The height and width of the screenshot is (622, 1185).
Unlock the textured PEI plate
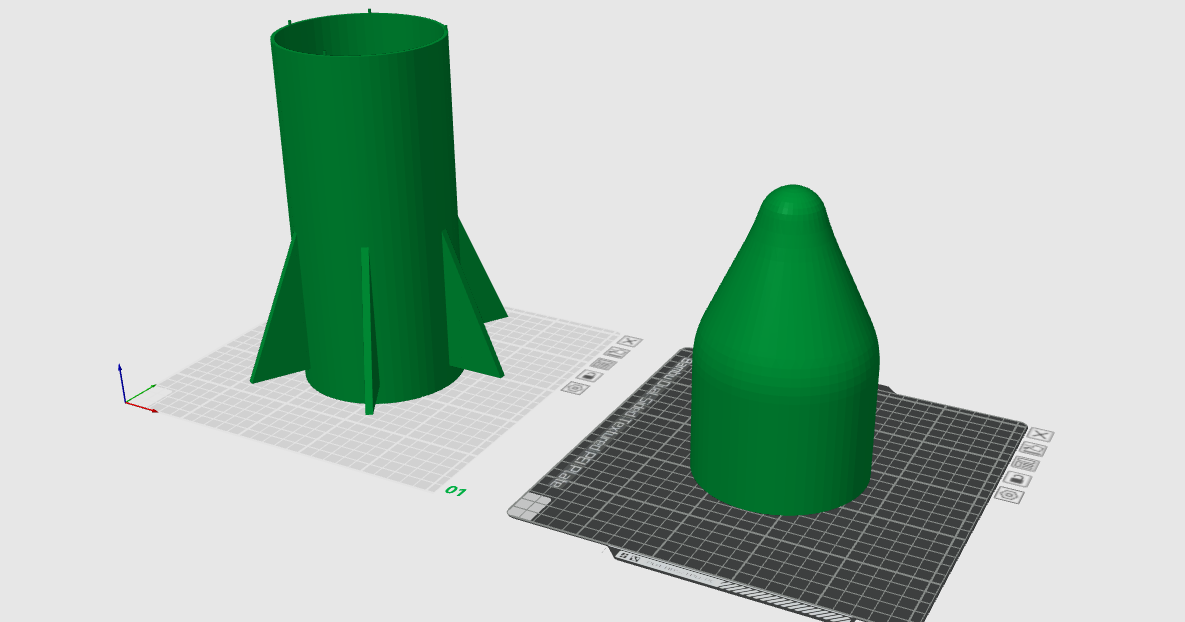pyautogui.click(x=1018, y=478)
